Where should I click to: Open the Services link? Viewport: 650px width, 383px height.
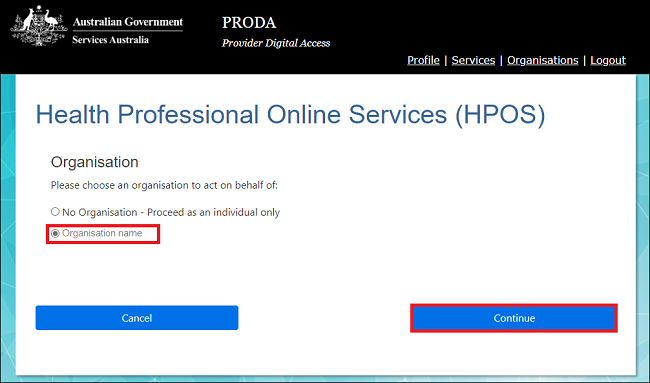pos(473,61)
